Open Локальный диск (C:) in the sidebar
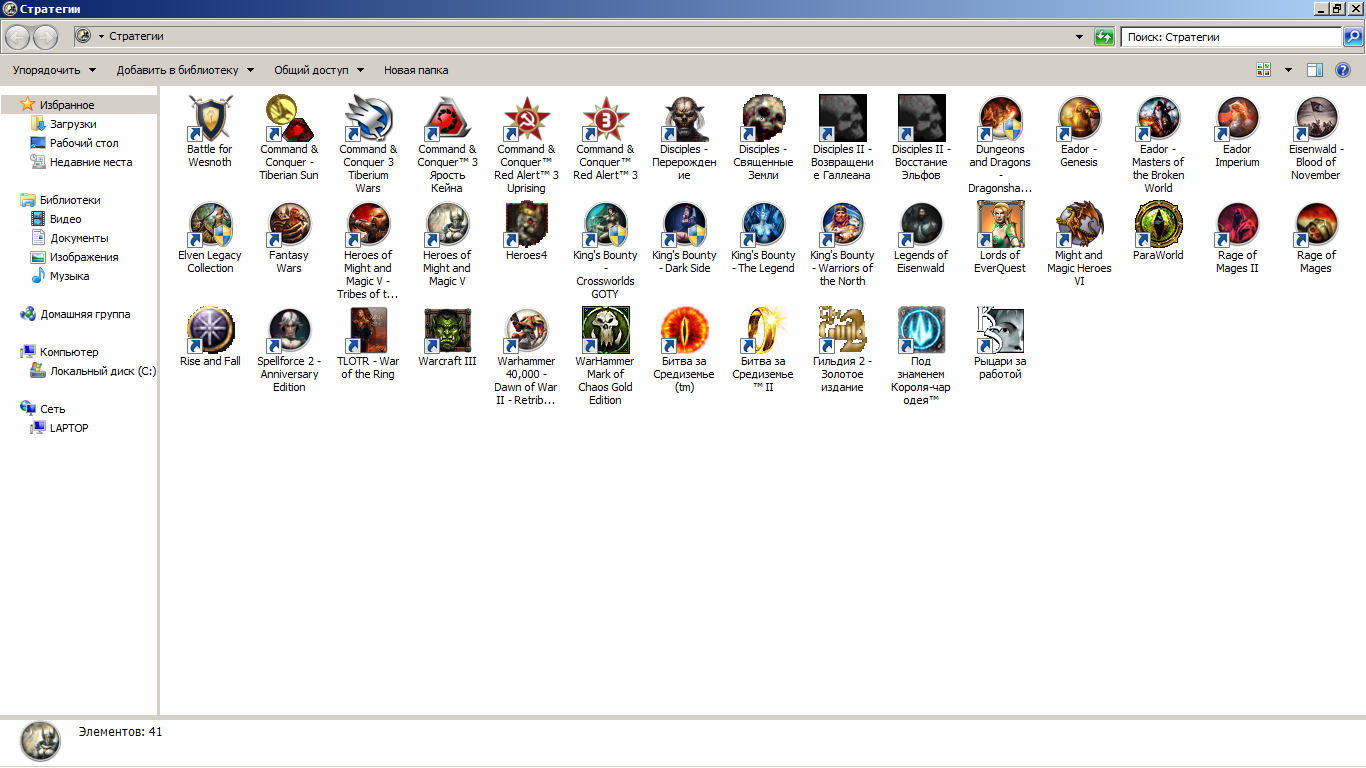1366x768 pixels. [103, 371]
